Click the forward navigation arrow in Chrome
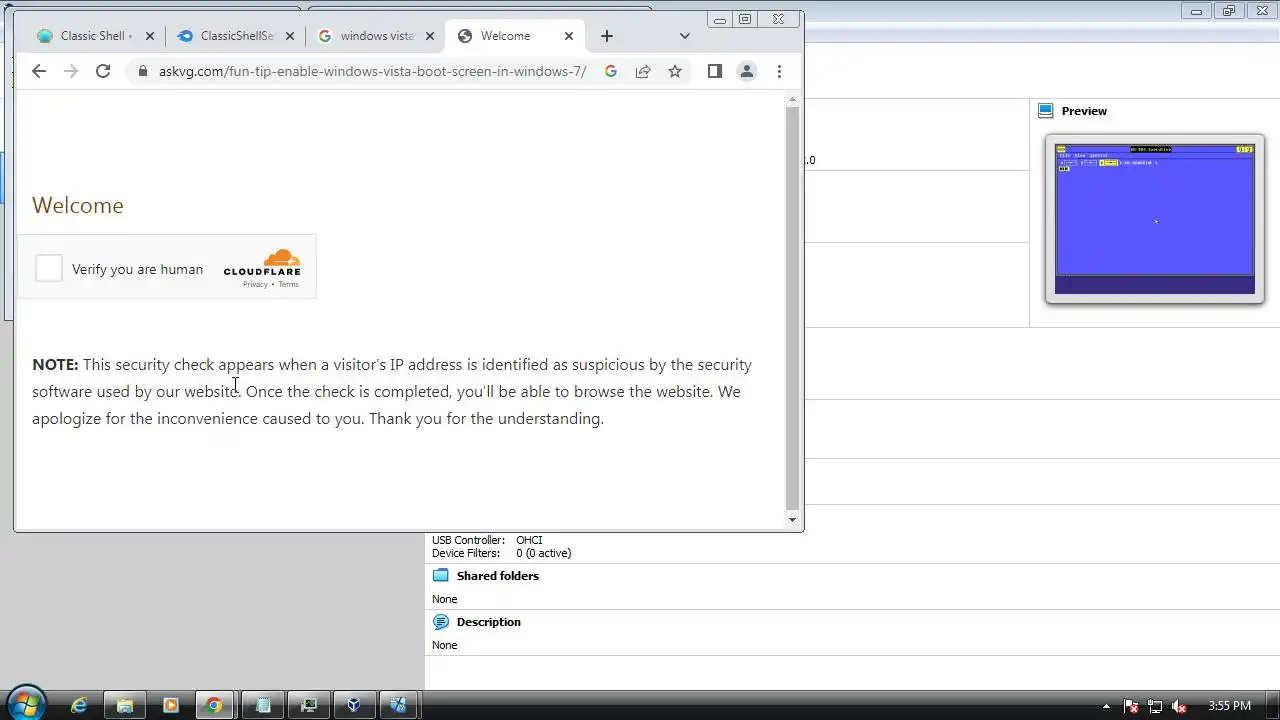 click(x=71, y=71)
